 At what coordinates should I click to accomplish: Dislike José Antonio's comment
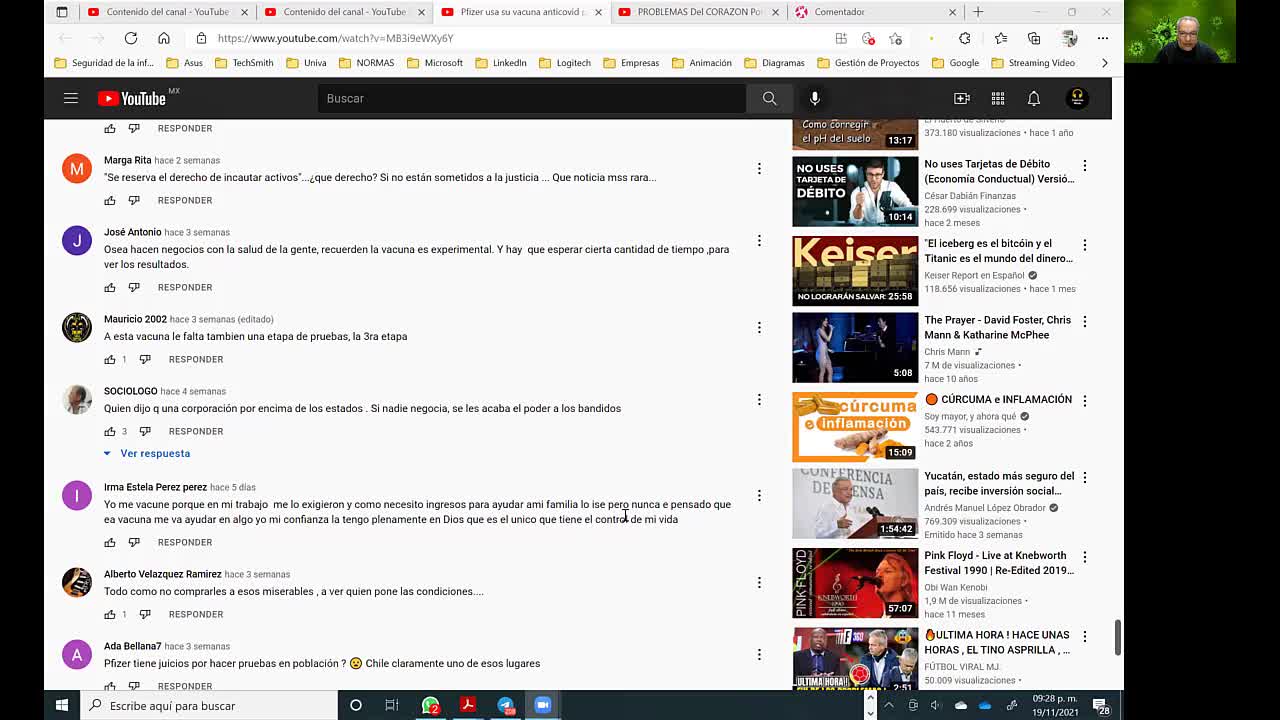(134, 287)
